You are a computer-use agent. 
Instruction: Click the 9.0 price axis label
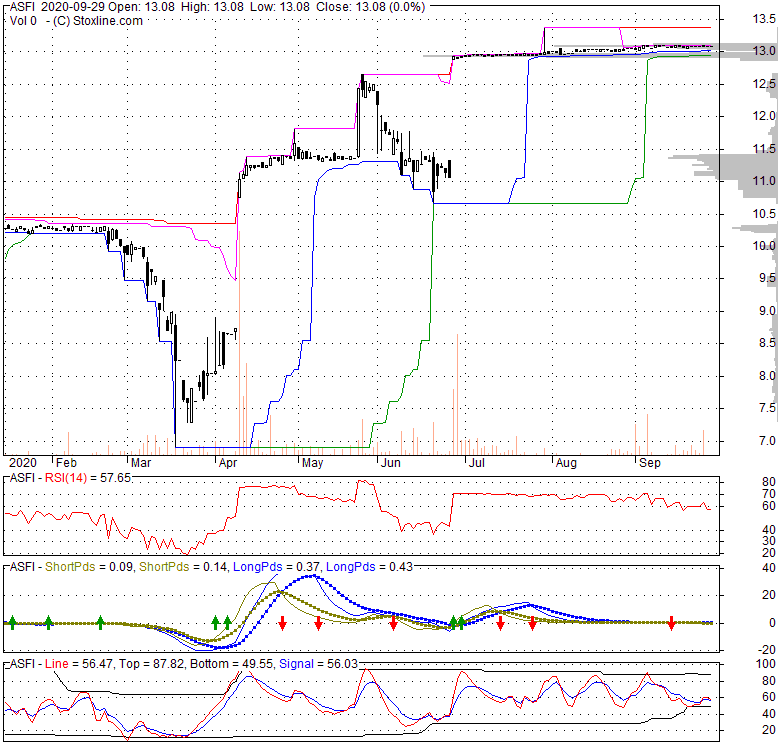[x=767, y=311]
